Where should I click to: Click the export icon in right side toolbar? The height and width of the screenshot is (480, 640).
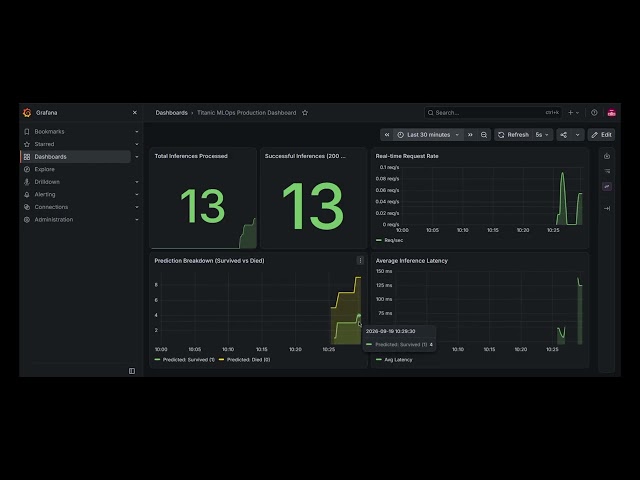[x=607, y=156]
